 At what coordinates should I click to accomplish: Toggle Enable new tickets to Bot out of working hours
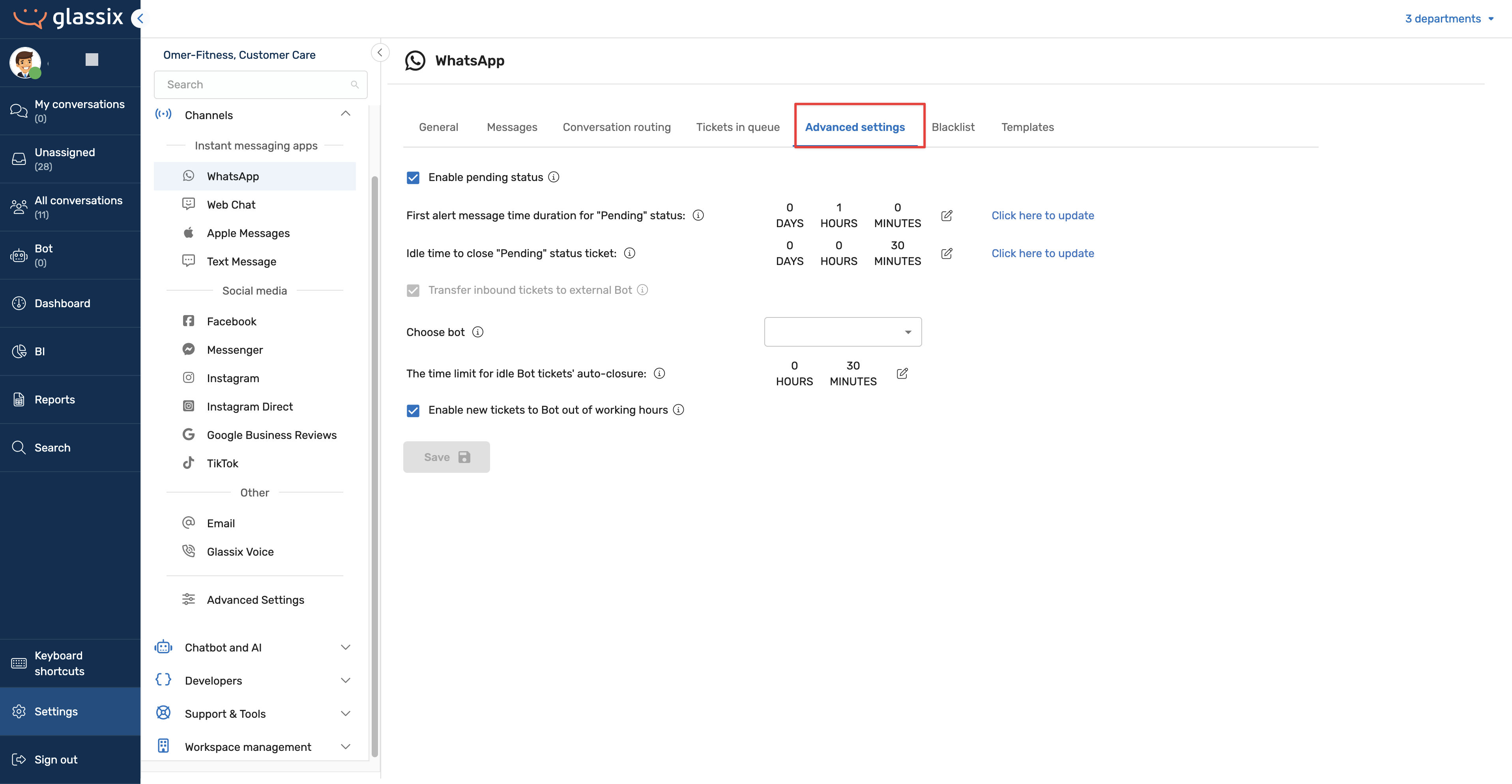413,410
